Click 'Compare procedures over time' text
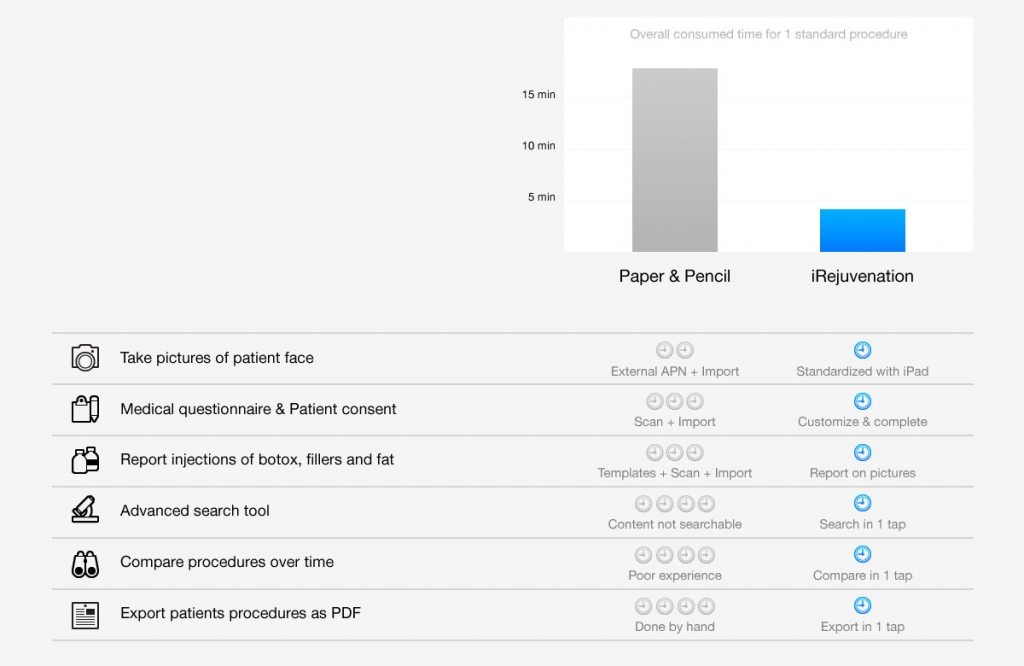 [227, 562]
